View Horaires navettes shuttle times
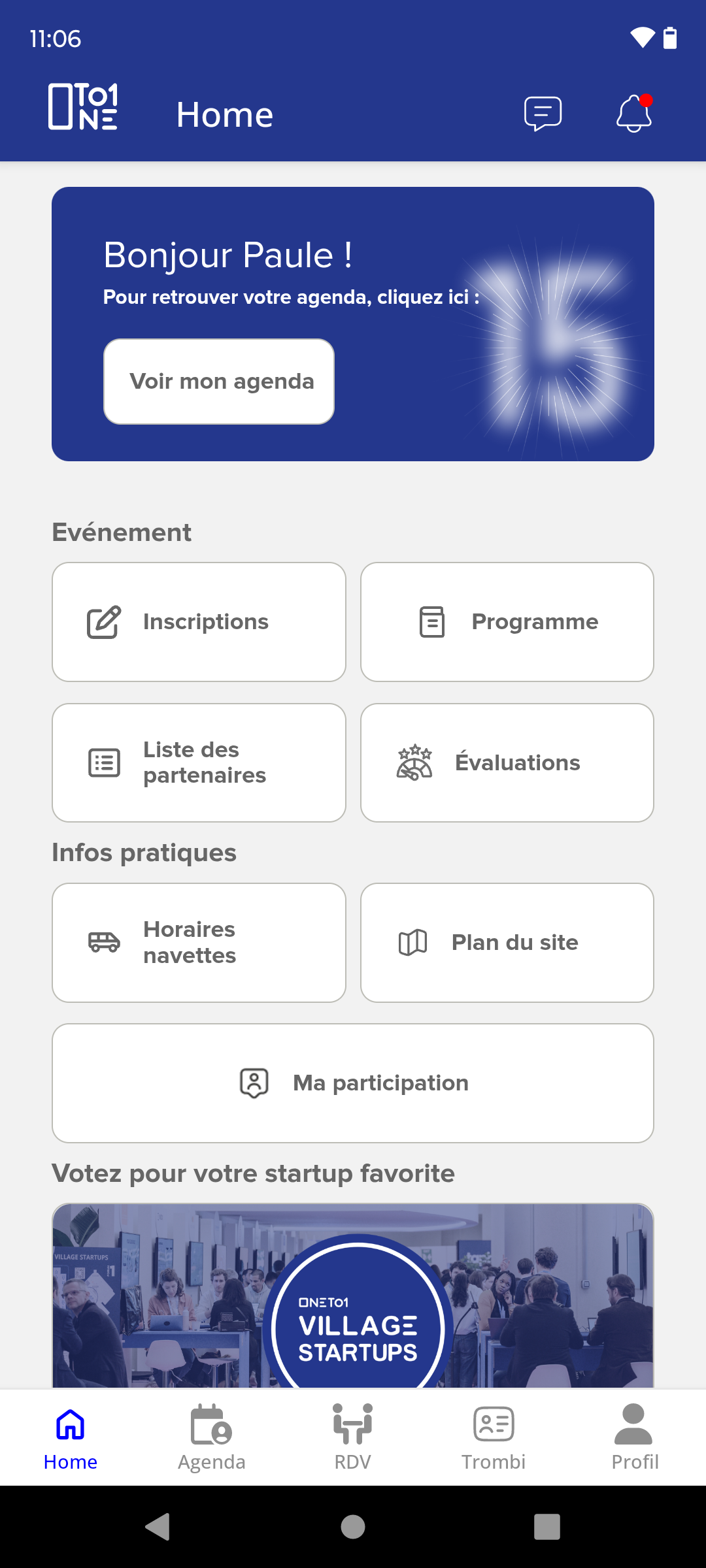This screenshot has height=1568, width=706. pyautogui.click(x=199, y=943)
